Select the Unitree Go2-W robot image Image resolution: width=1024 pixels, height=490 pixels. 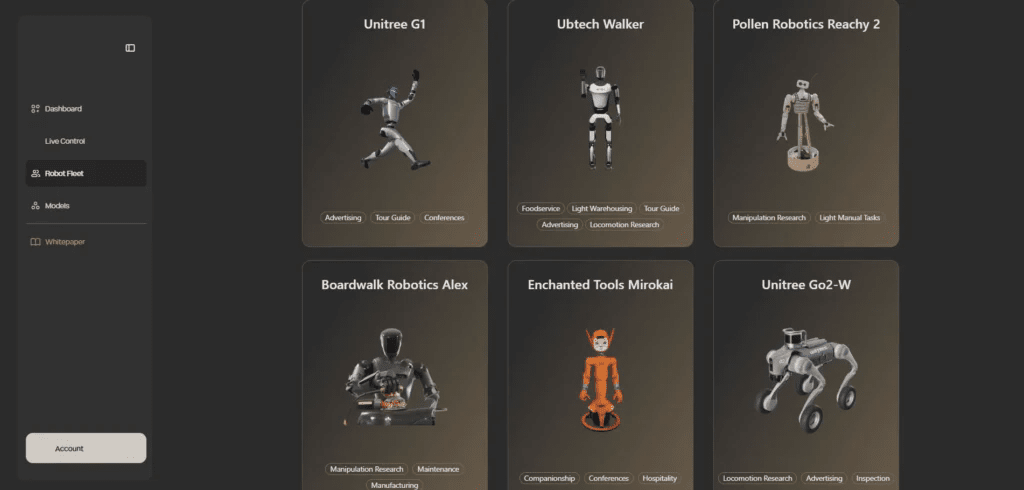(x=806, y=380)
